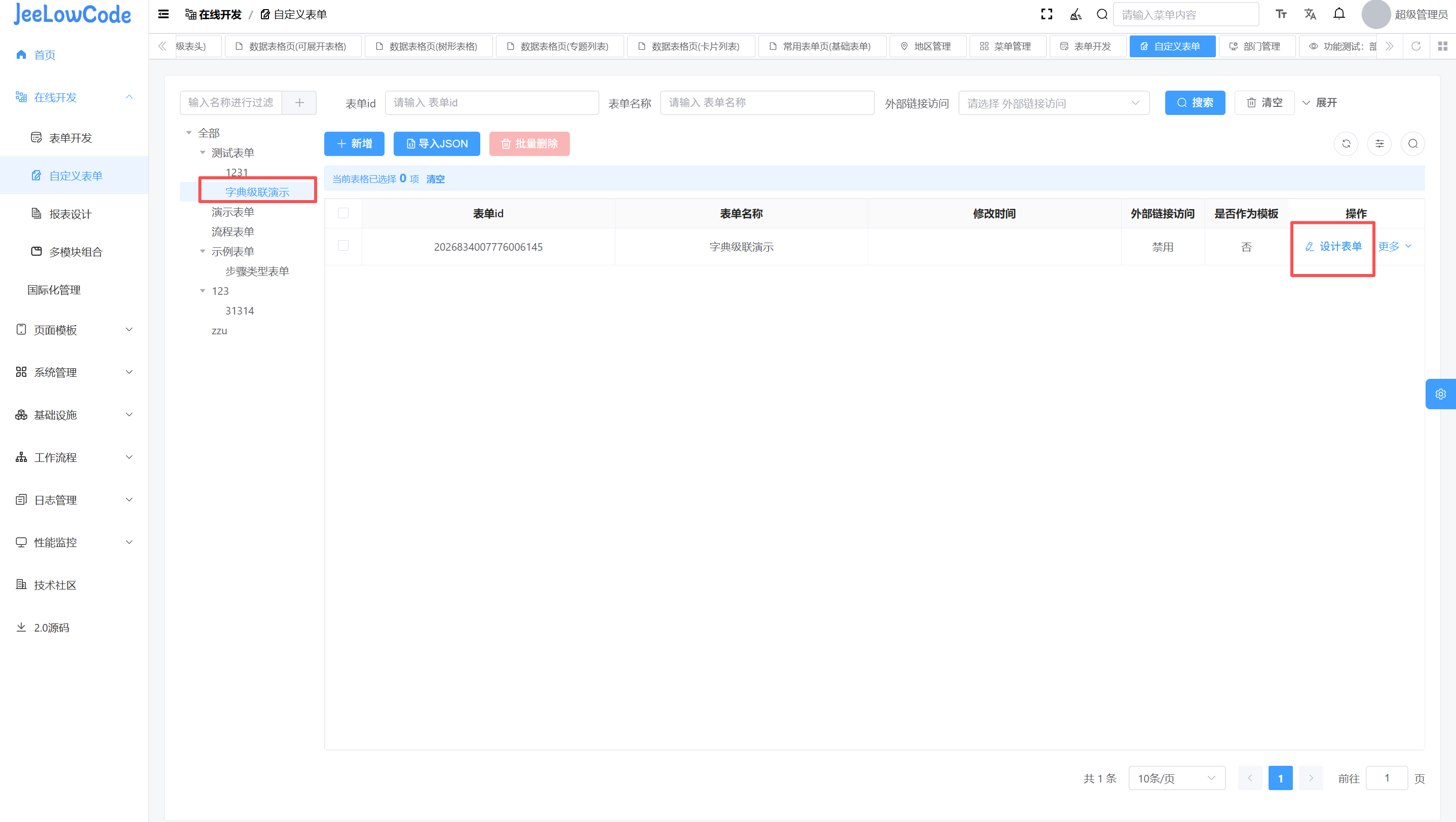The height and width of the screenshot is (822, 1456).
Task: Click the font size icon
Action: coord(1280,15)
